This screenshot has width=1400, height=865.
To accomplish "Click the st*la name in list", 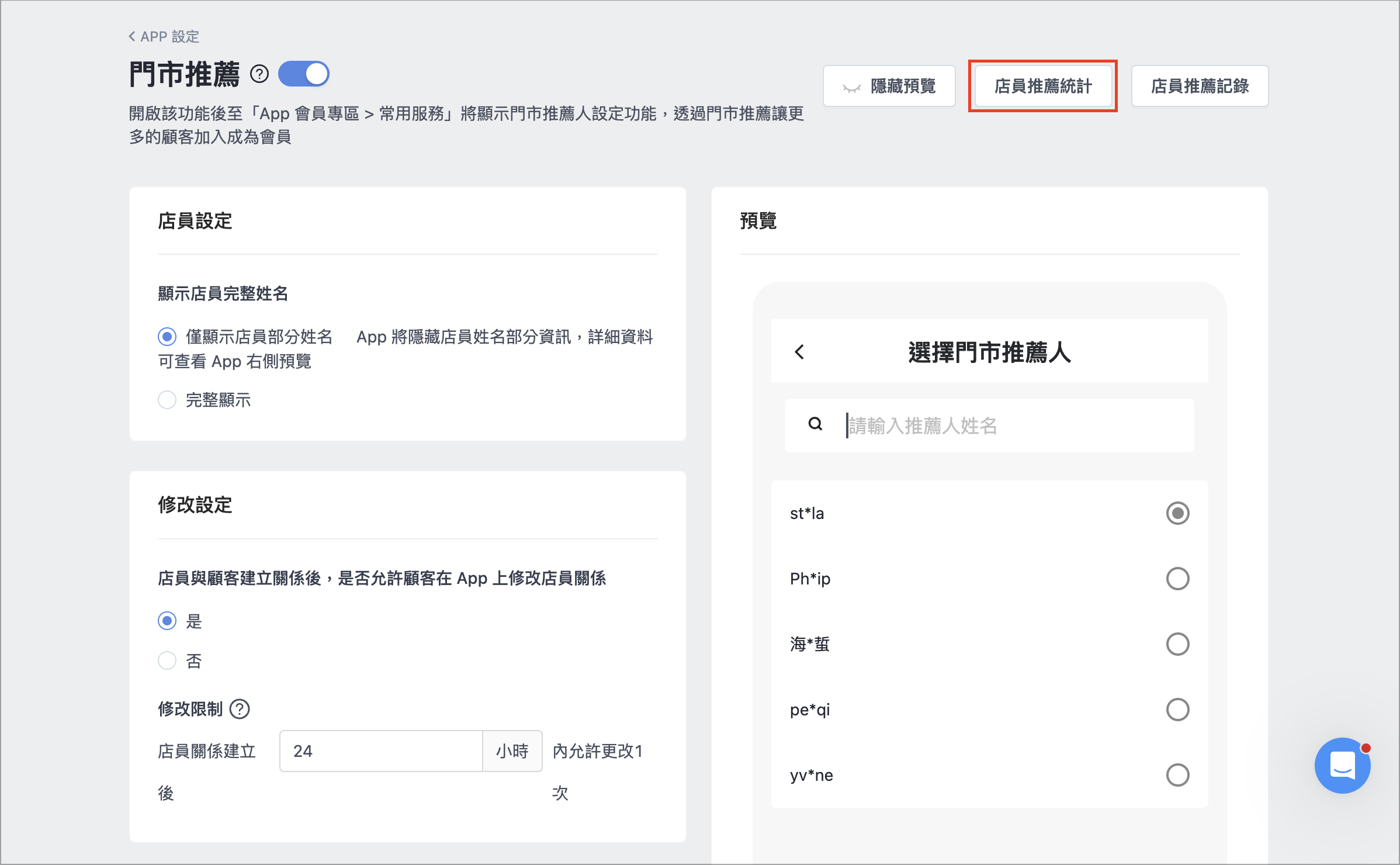I will click(x=807, y=513).
